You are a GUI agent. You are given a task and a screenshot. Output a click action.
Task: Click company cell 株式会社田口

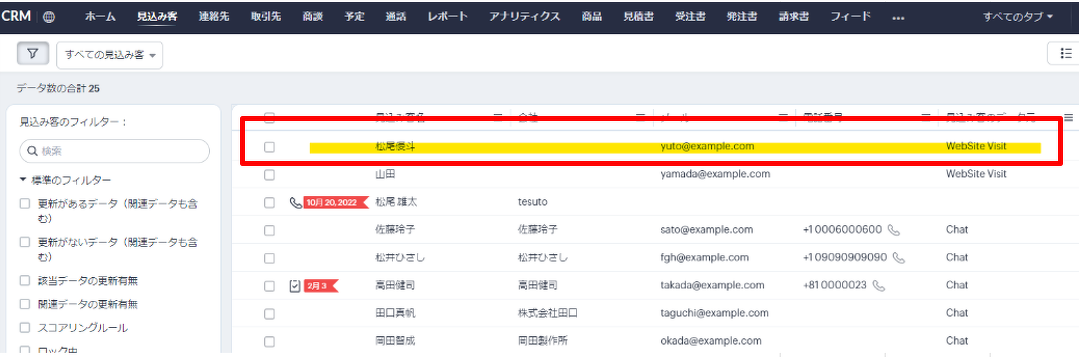pyautogui.click(x=548, y=313)
